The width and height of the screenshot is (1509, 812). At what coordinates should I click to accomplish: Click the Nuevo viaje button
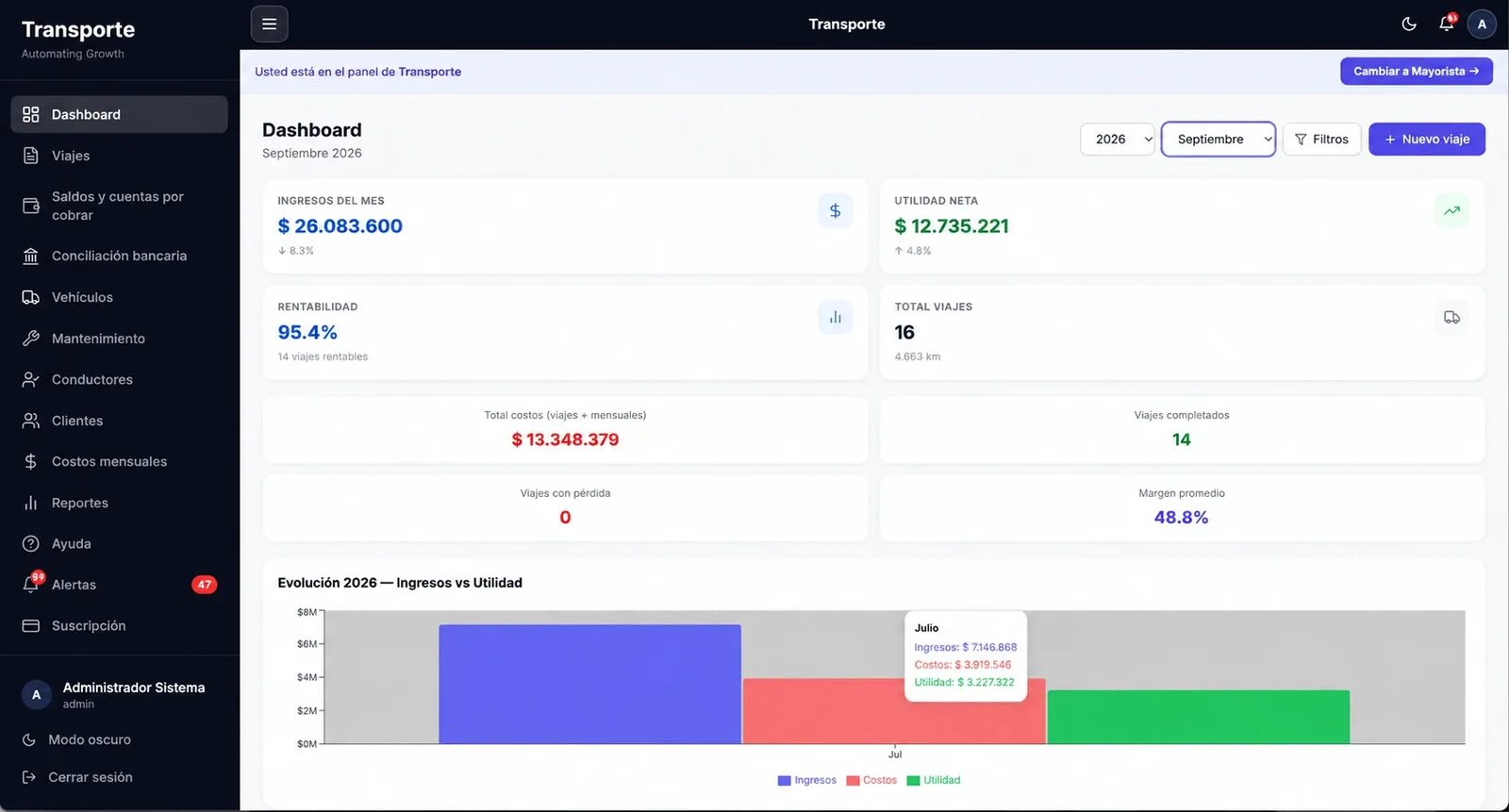click(x=1427, y=140)
